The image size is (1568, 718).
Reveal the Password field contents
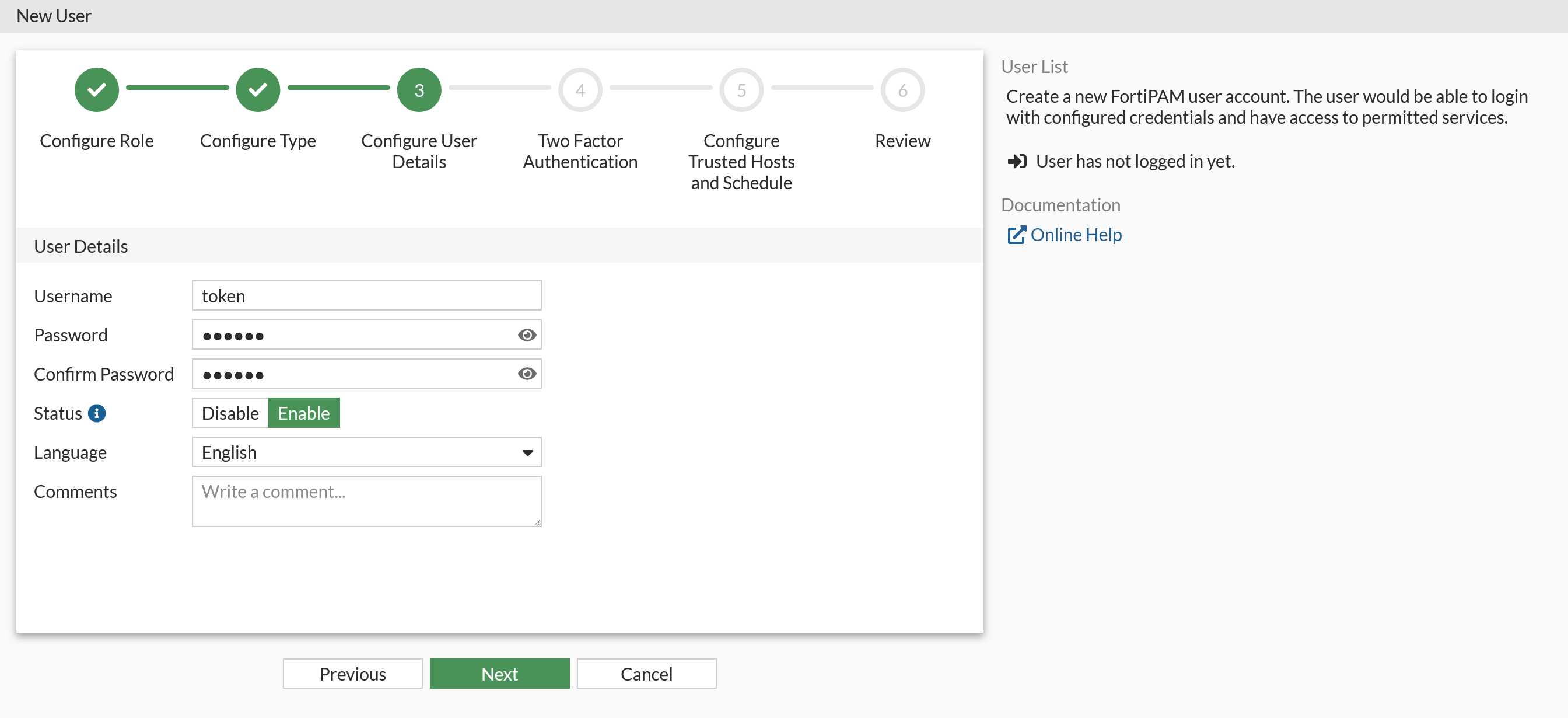[526, 334]
